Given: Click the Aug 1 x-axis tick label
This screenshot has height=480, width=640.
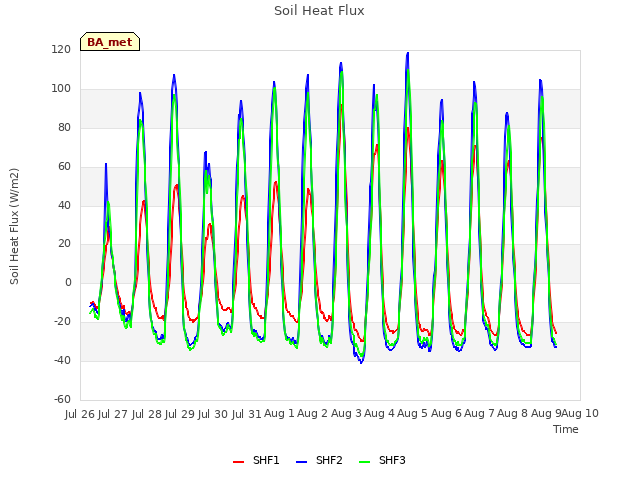Looking at the screenshot, I should pyautogui.click(x=279, y=413).
